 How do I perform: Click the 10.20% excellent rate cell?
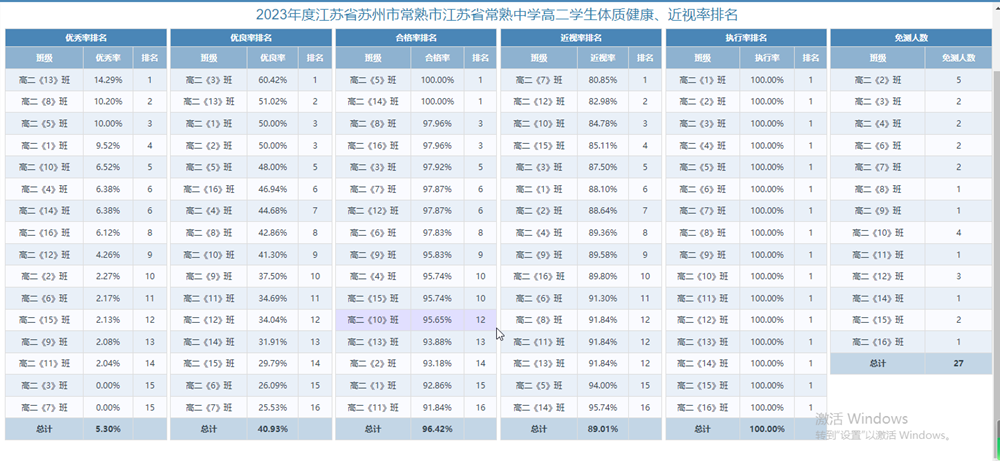108,102
